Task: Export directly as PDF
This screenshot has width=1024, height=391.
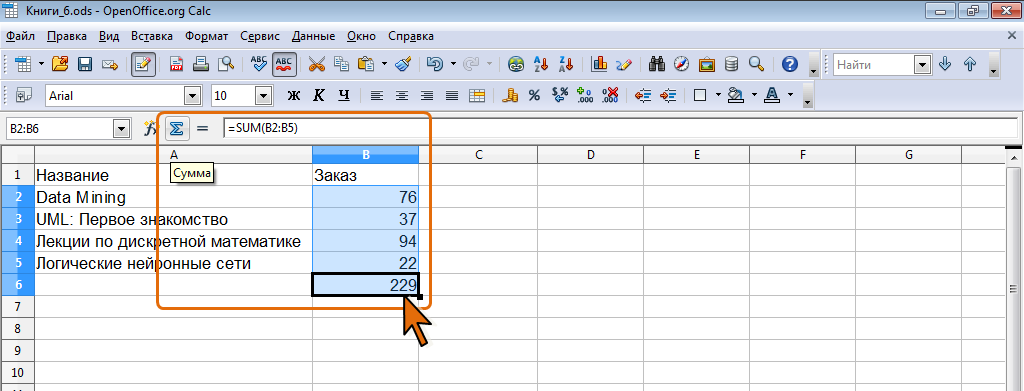Action: [x=176, y=64]
